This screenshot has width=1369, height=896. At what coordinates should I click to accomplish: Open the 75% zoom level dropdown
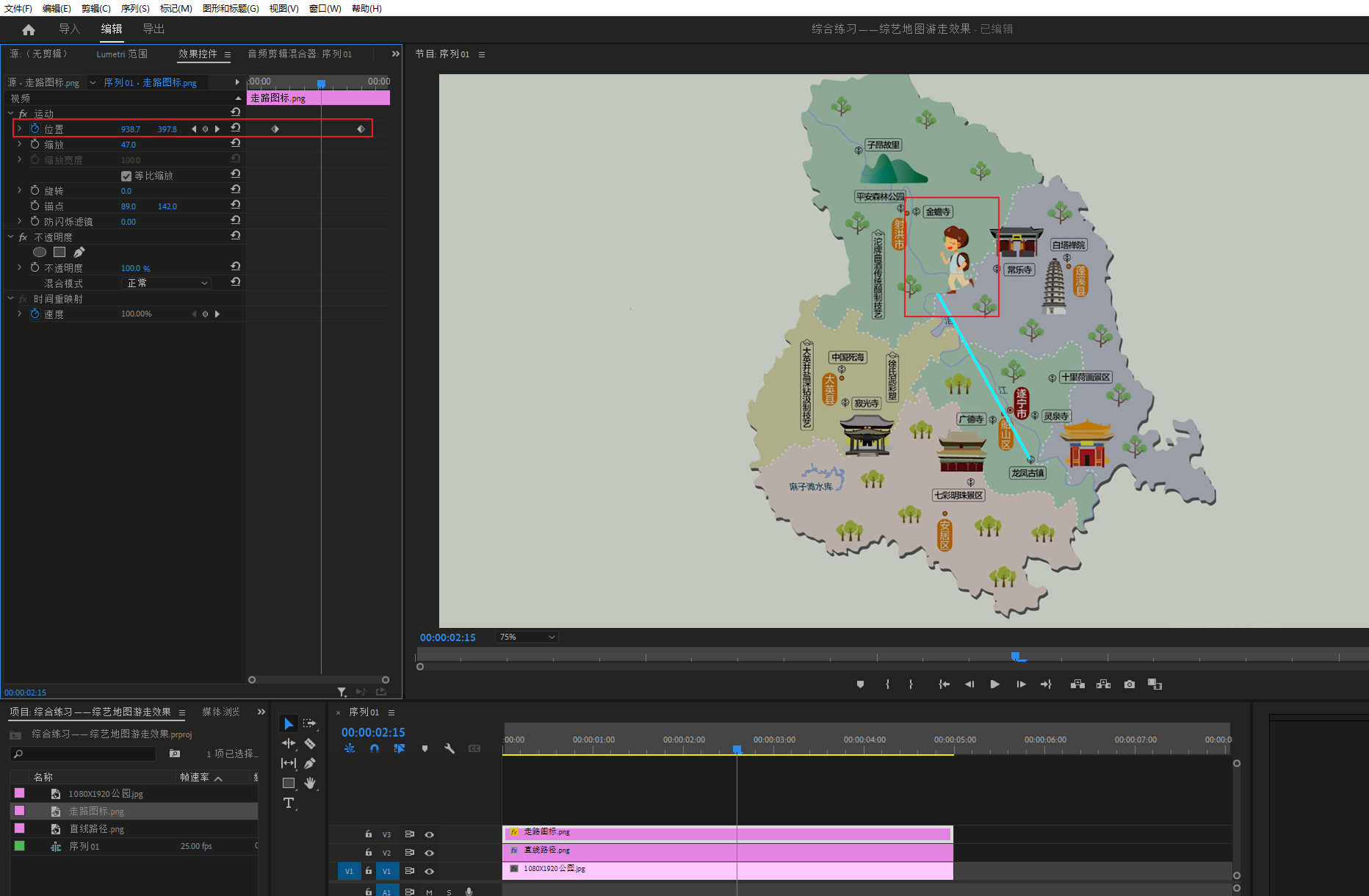527,637
